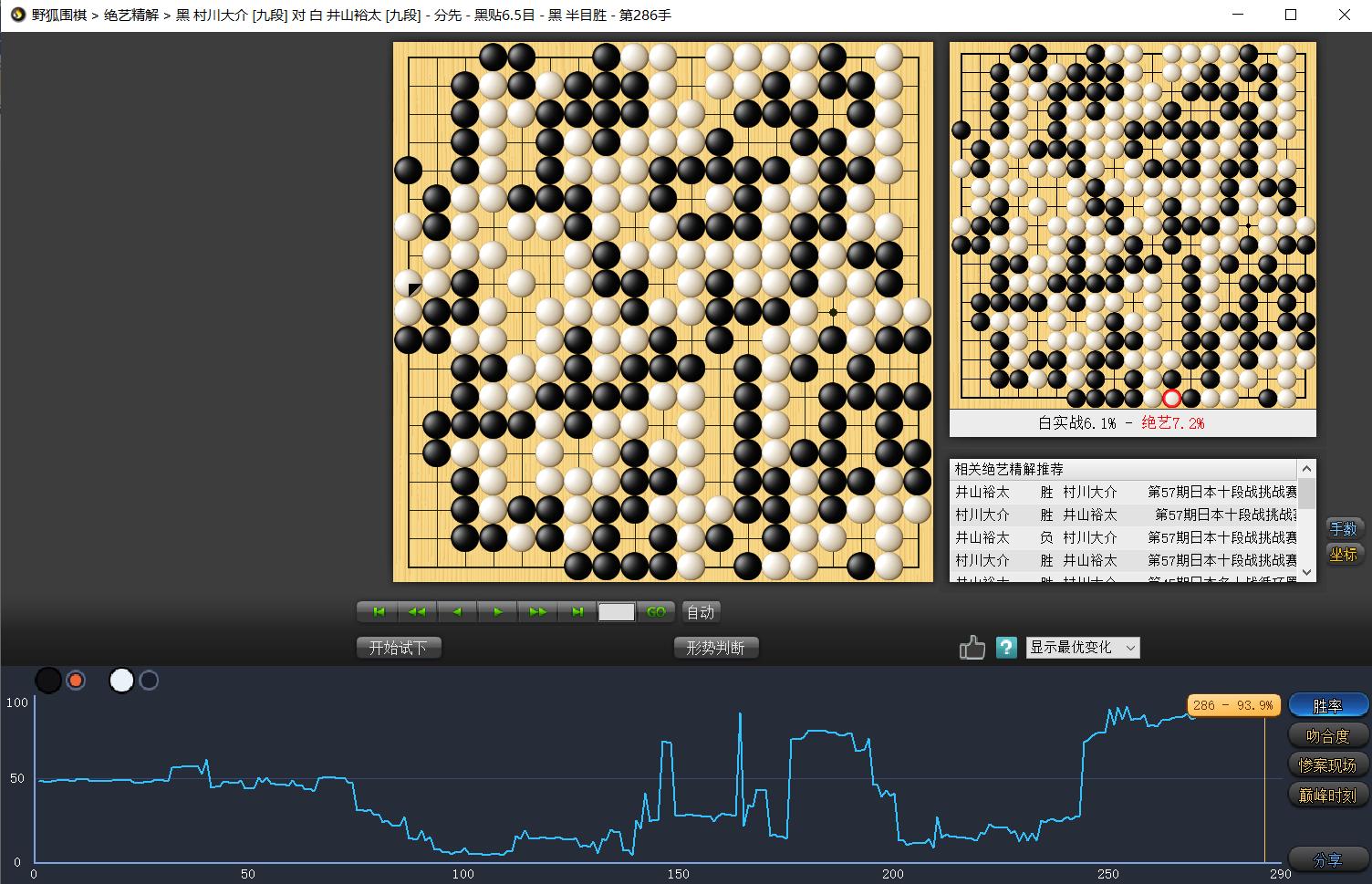Click the fast forward moves button
The image size is (1372, 884).
coord(537,612)
